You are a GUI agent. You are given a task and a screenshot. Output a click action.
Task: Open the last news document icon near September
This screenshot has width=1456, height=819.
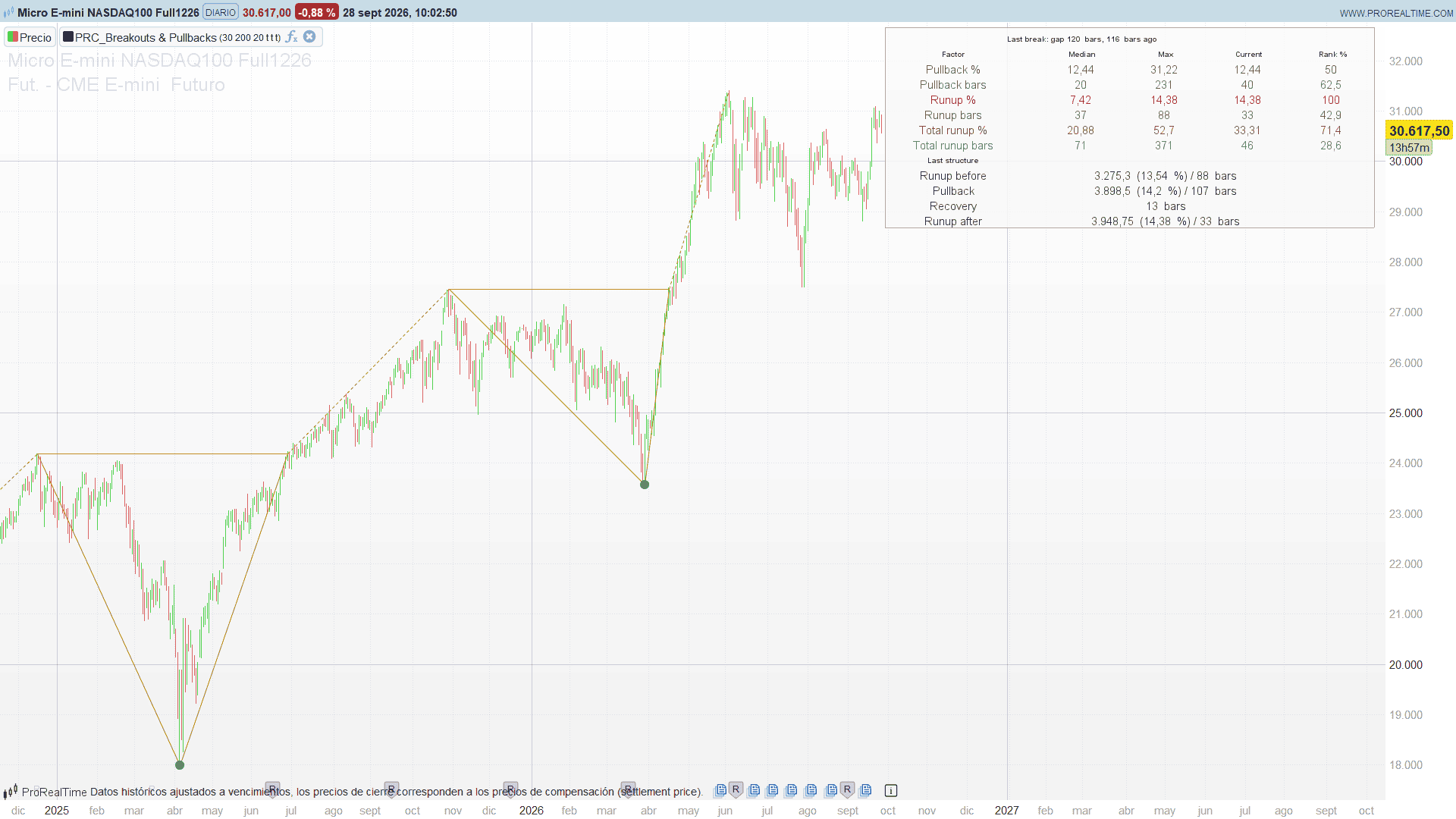865,790
